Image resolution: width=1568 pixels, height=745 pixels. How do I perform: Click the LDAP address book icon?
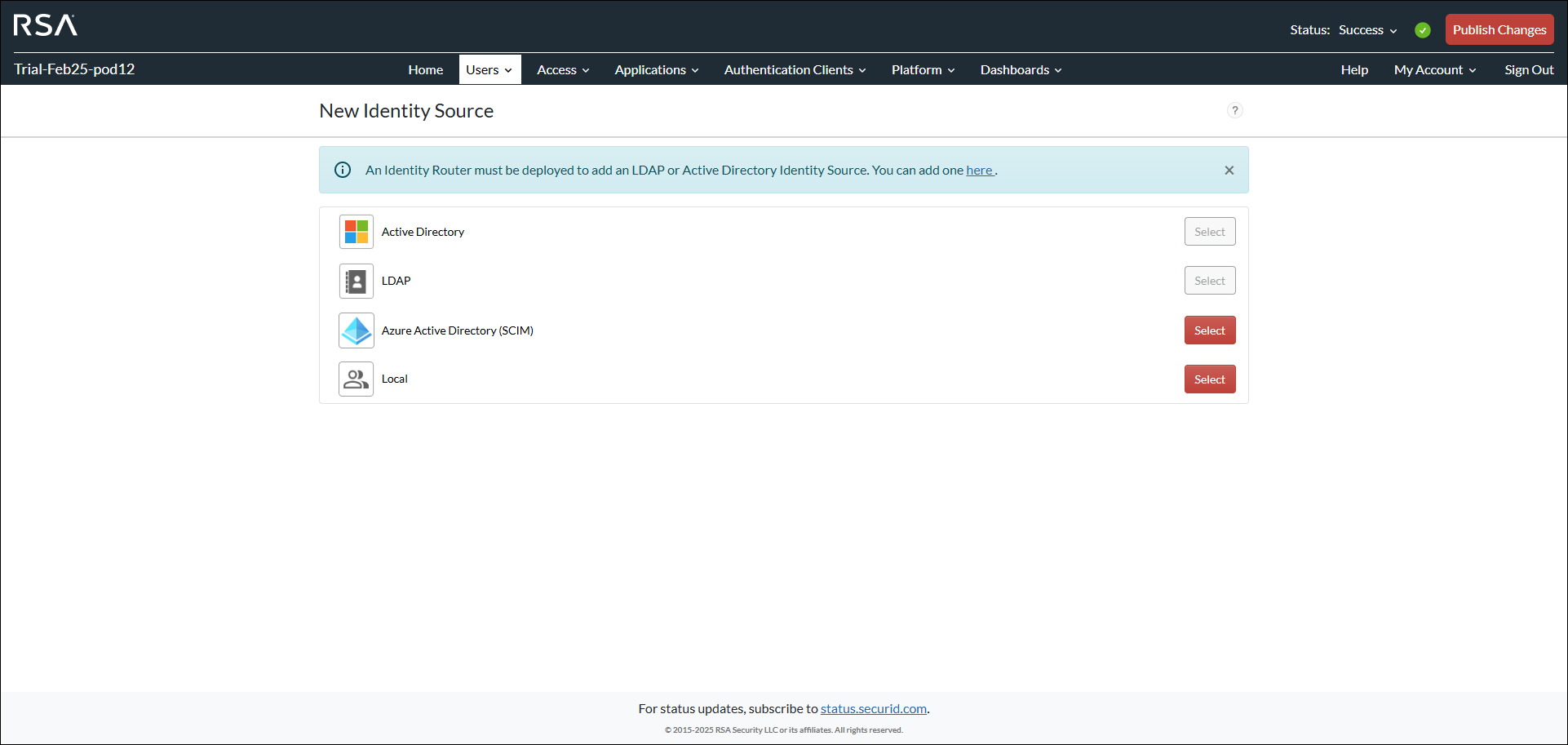(x=356, y=281)
